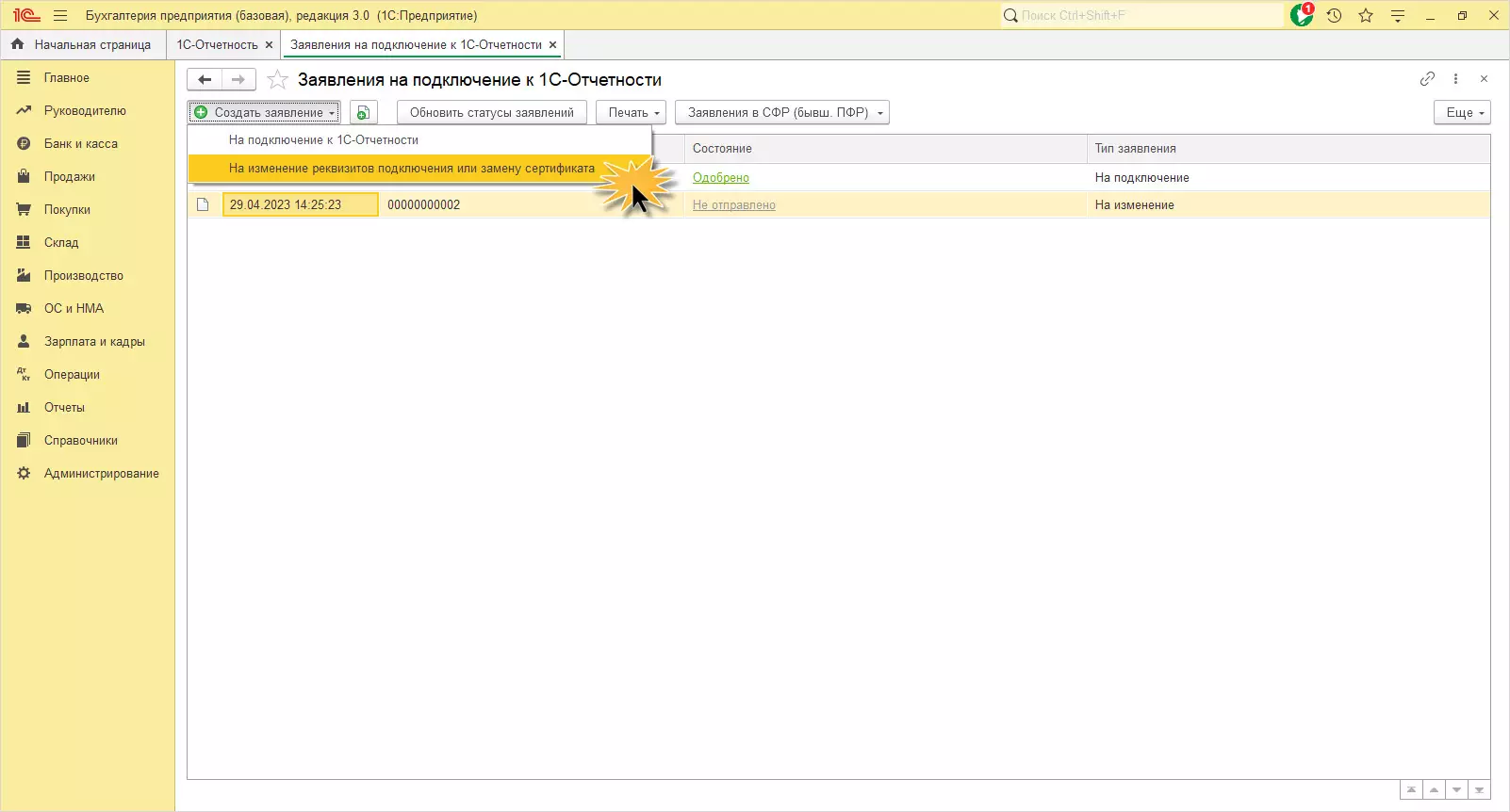Image resolution: width=1510 pixels, height=812 pixels.
Task: Sort by the Тип заявления column header
Action: [x=1288, y=149]
